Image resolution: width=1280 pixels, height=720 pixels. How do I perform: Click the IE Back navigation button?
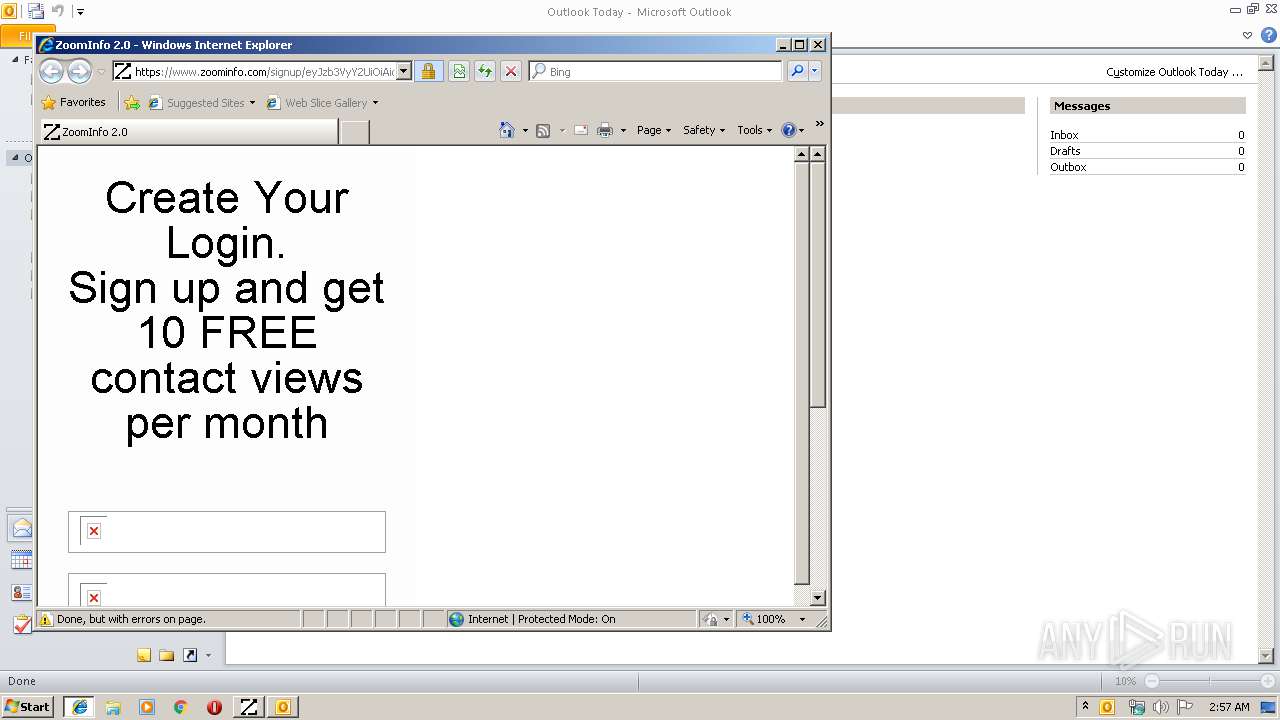(51, 71)
